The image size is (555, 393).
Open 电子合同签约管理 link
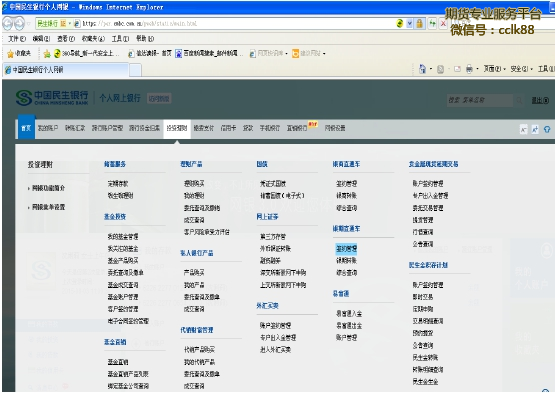tap(128, 321)
